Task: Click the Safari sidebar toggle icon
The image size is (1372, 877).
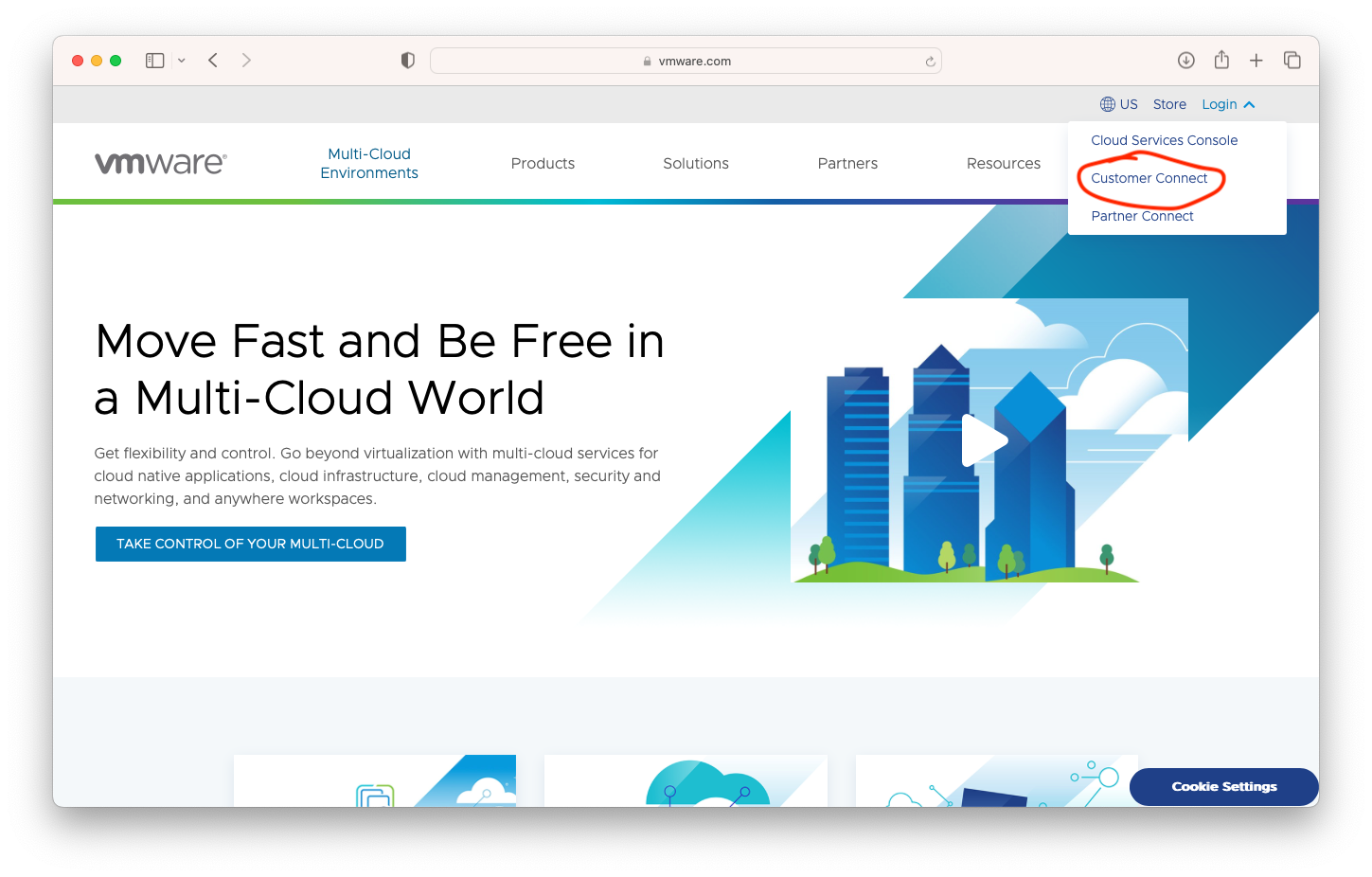Action: pyautogui.click(x=154, y=61)
